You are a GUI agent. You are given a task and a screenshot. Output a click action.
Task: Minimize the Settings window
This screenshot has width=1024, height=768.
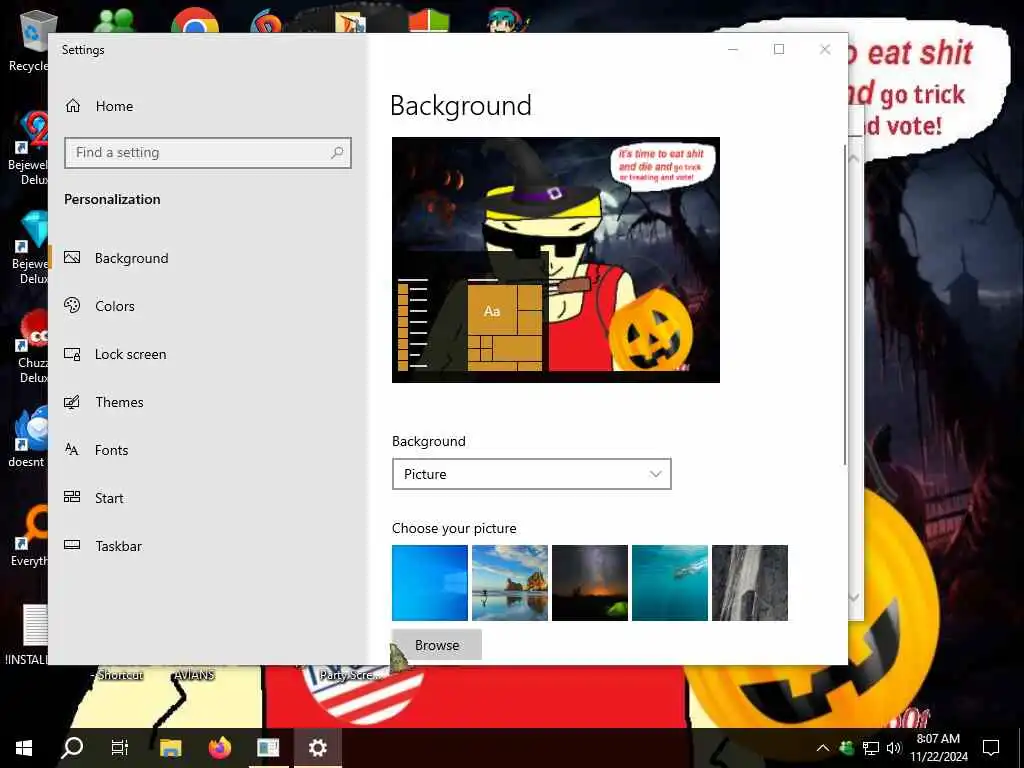733,50
